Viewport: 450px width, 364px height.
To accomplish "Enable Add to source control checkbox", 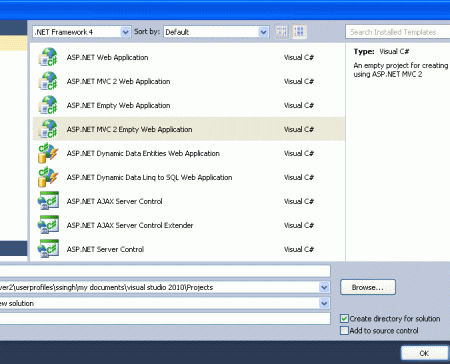I will (344, 331).
